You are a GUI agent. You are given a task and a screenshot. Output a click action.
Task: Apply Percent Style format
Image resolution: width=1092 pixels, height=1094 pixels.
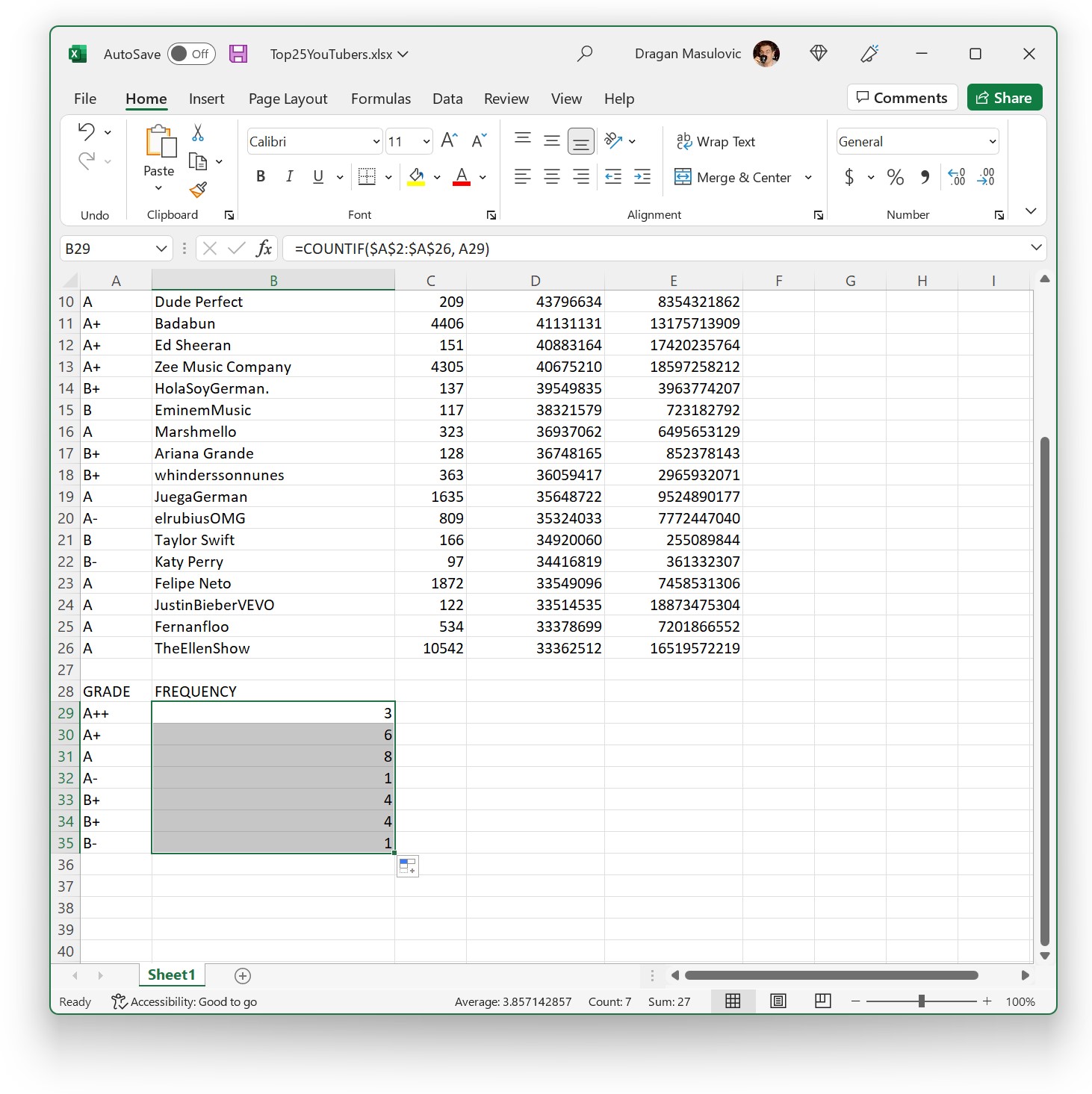click(896, 176)
